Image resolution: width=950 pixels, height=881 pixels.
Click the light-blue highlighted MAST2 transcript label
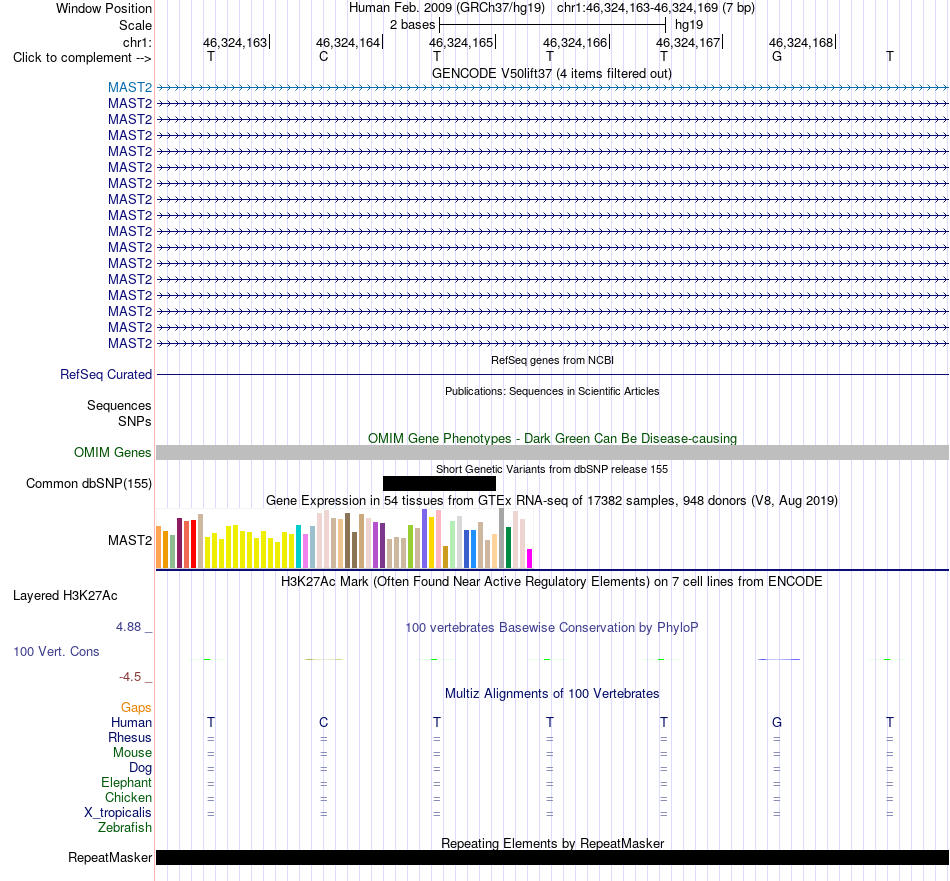click(130, 88)
